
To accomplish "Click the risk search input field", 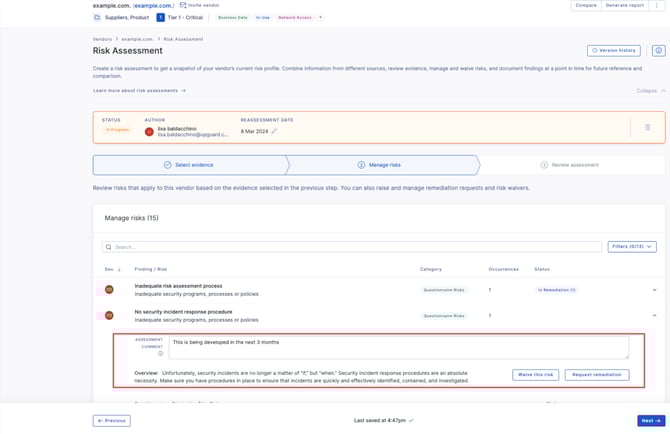I will point(350,246).
